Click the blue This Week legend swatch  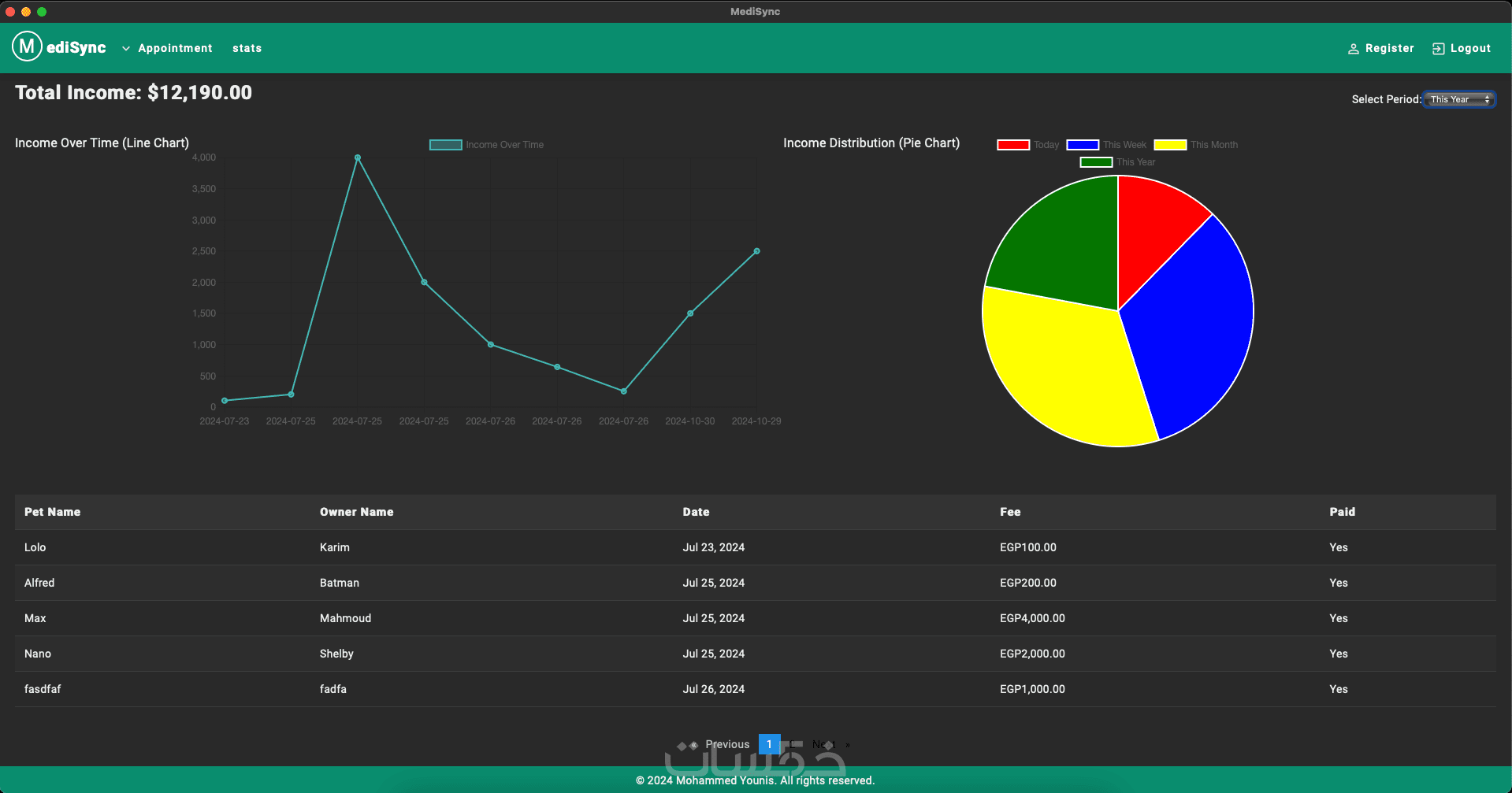click(1083, 145)
